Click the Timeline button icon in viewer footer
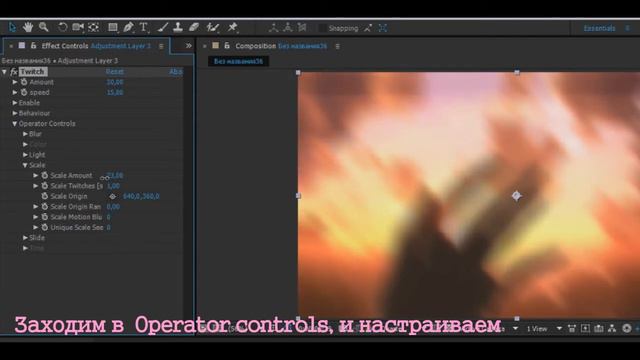640x360 pixels. [599, 328]
